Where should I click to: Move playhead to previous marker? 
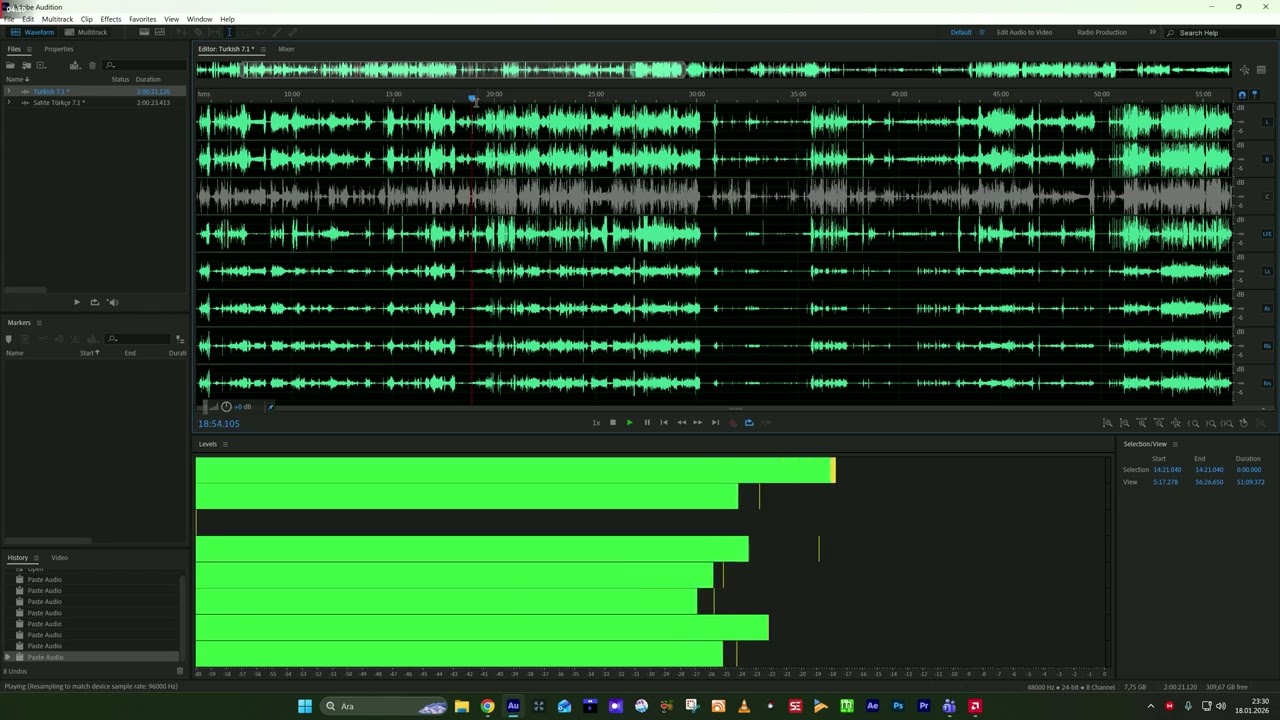664,423
